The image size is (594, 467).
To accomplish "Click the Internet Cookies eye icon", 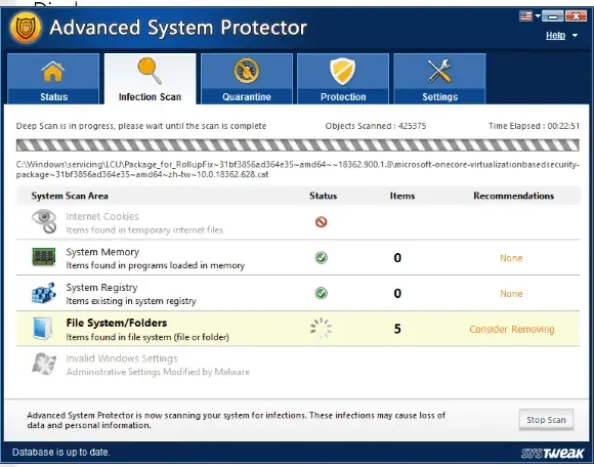I will pyautogui.click(x=44, y=222).
